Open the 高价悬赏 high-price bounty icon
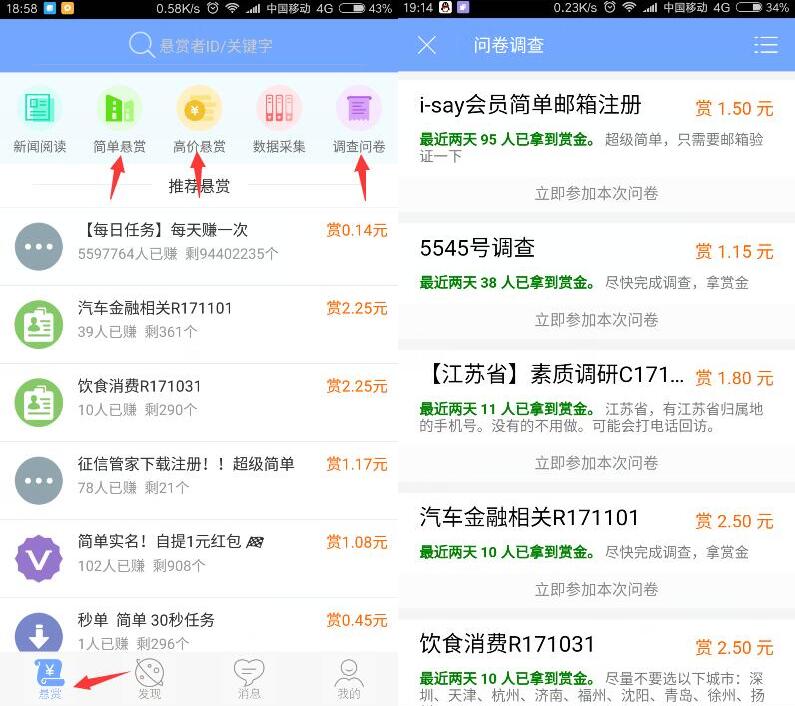 click(199, 109)
